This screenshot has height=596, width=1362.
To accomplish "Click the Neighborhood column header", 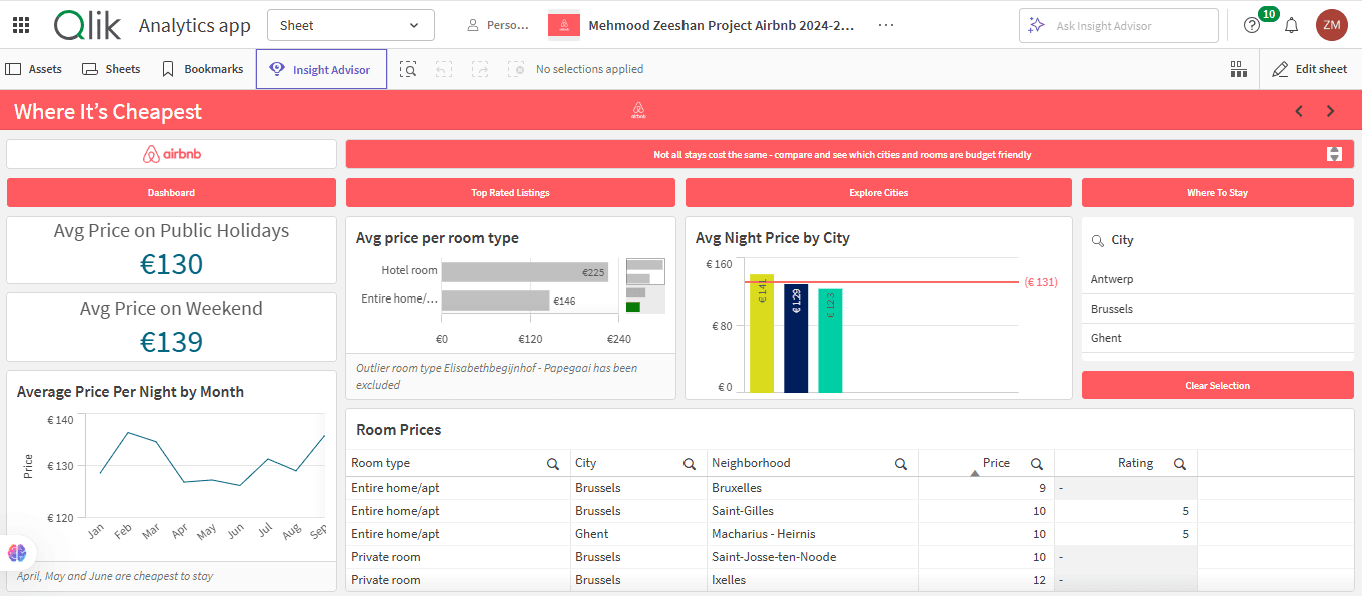I will (751, 463).
